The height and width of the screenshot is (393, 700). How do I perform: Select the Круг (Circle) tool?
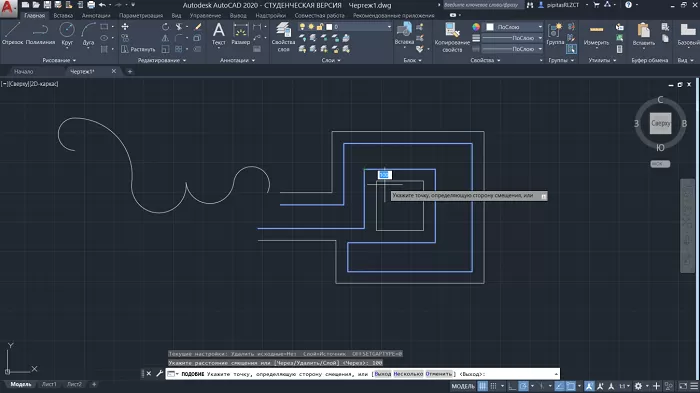[67, 34]
